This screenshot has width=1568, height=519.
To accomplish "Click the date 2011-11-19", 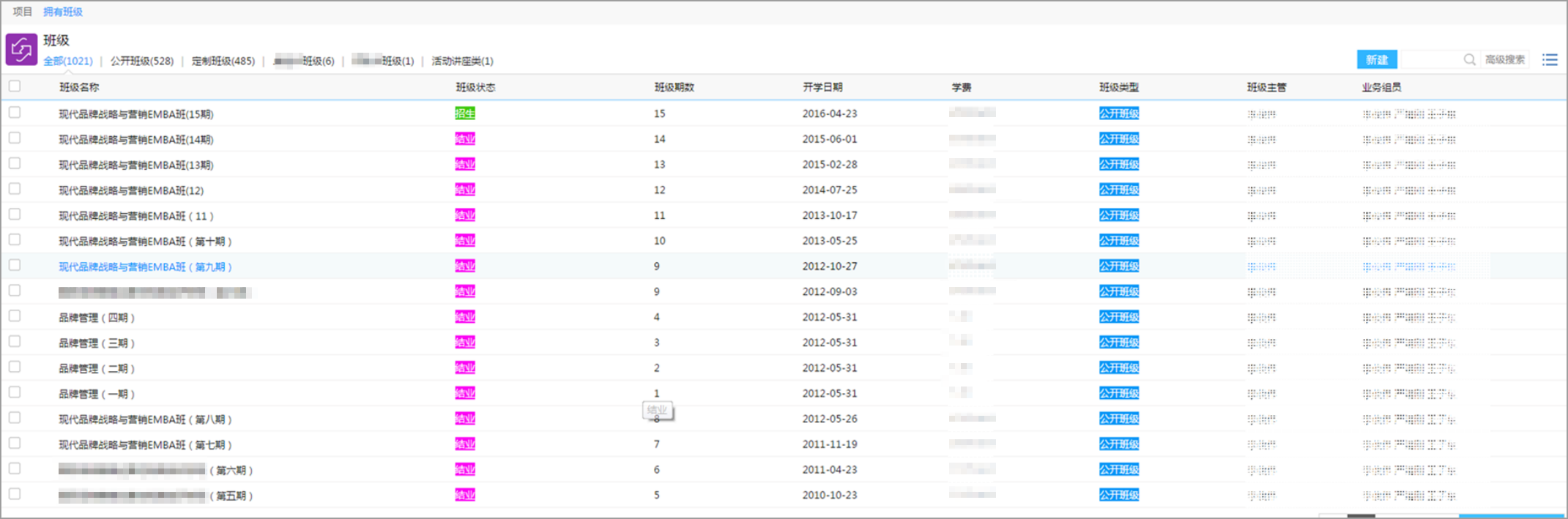I will (x=830, y=444).
